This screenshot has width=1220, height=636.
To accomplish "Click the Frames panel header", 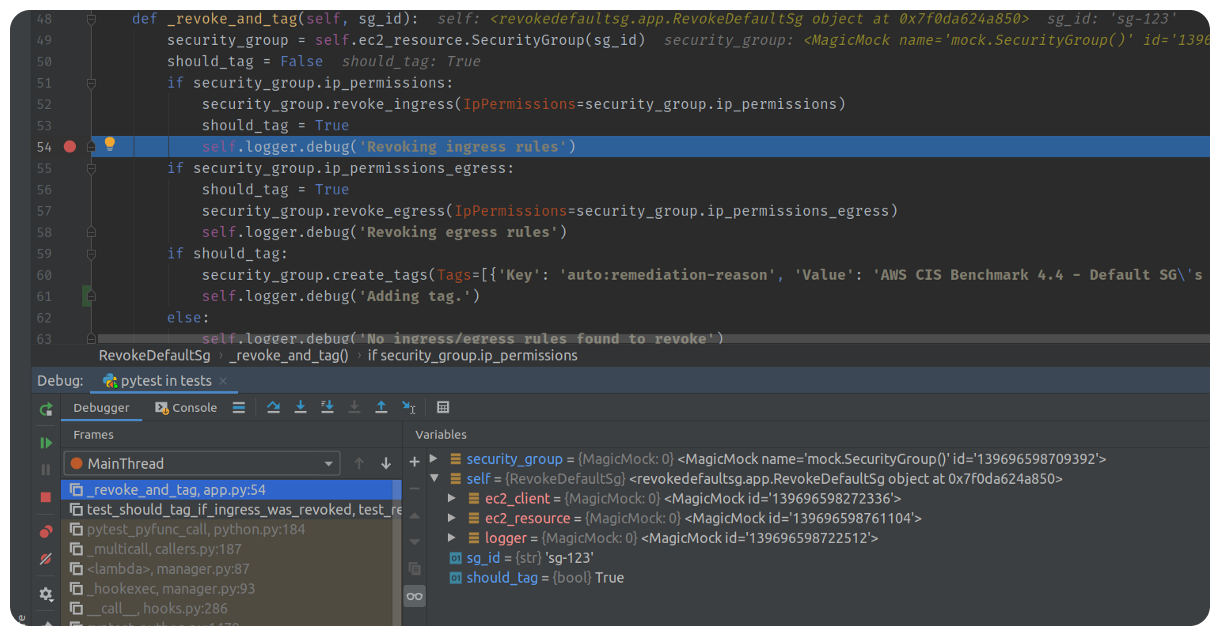I will coord(94,435).
